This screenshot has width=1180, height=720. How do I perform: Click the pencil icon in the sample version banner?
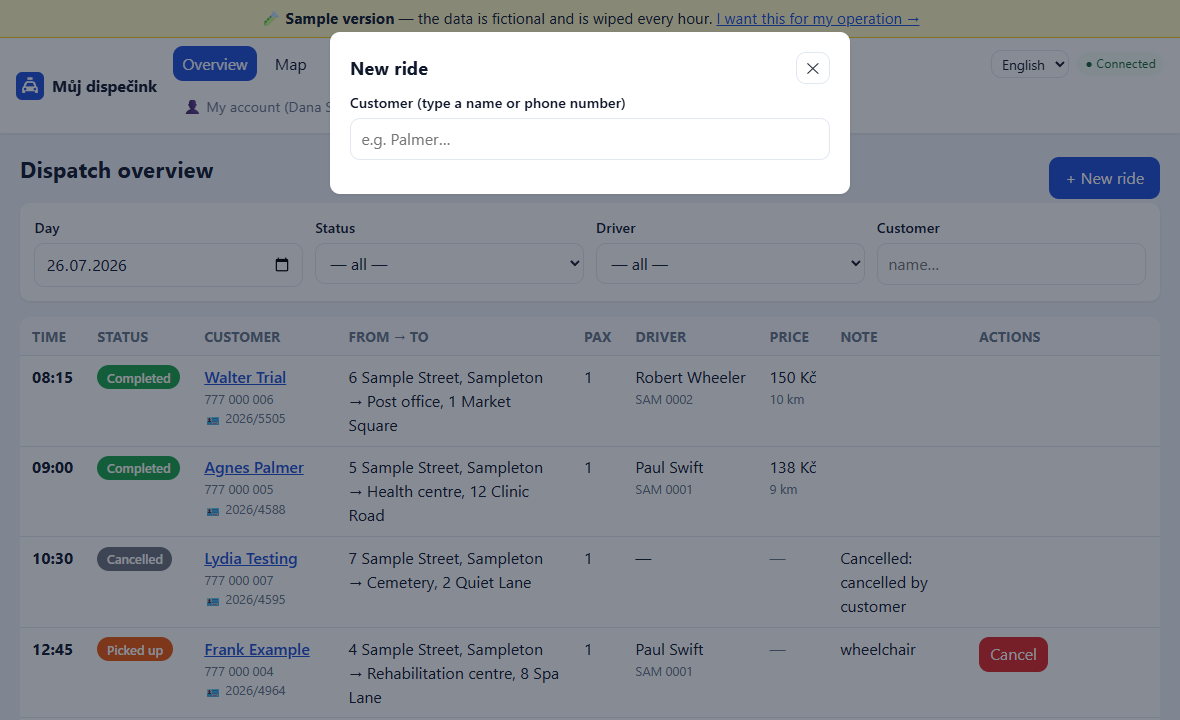tap(271, 19)
